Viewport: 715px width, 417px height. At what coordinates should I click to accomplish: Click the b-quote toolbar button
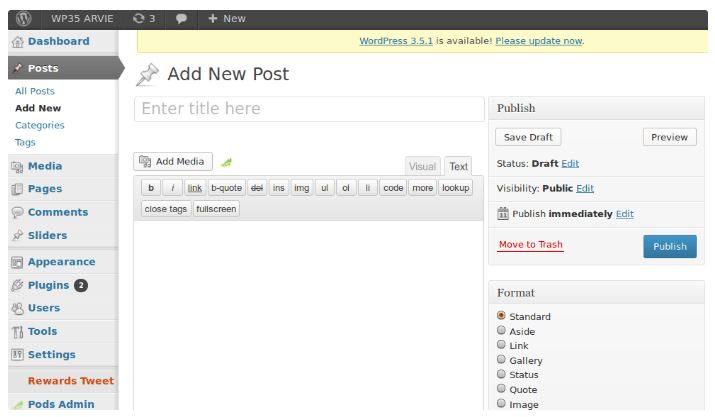[227, 188]
